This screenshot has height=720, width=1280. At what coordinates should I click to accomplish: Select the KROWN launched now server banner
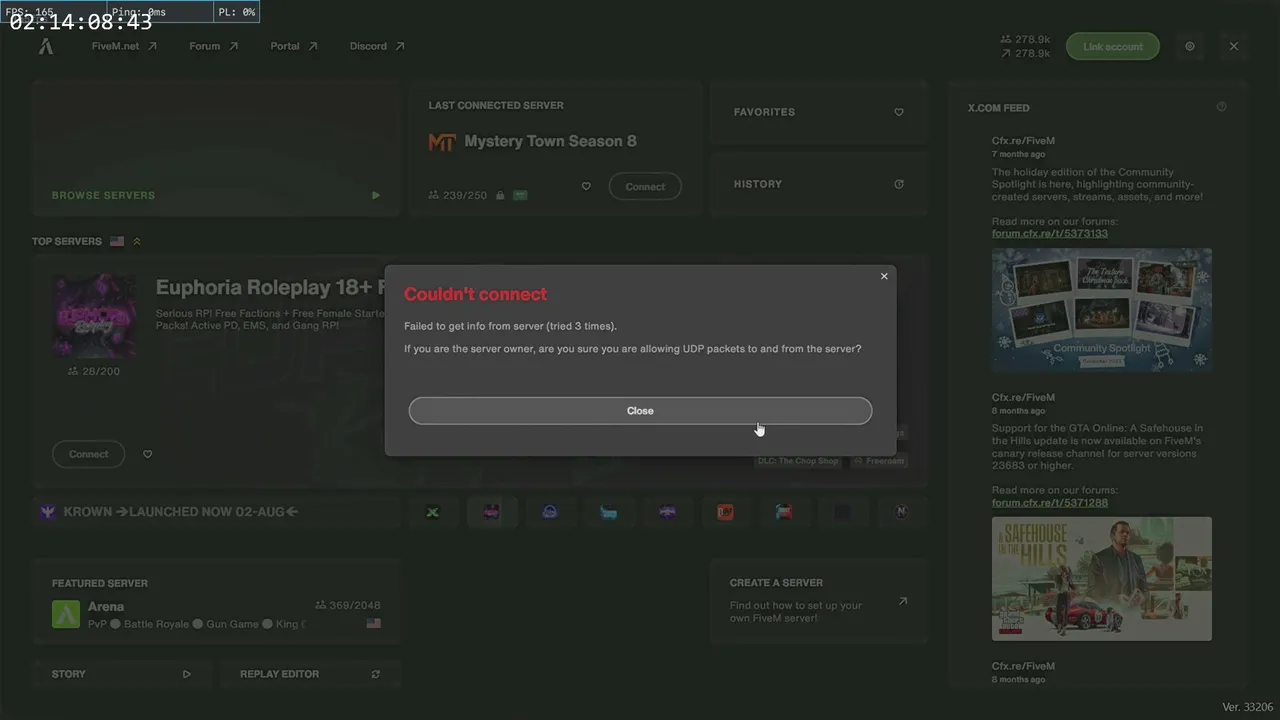[x=216, y=512]
